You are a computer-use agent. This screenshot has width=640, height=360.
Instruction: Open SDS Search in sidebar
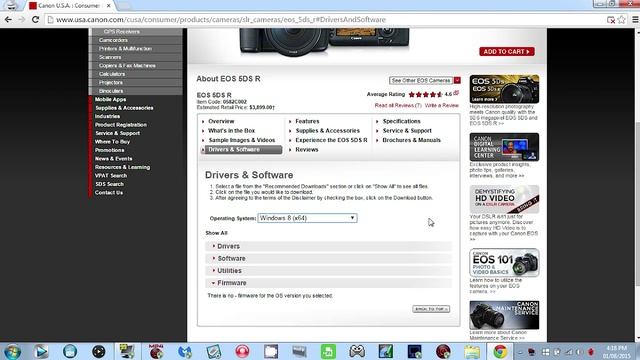(x=109, y=184)
